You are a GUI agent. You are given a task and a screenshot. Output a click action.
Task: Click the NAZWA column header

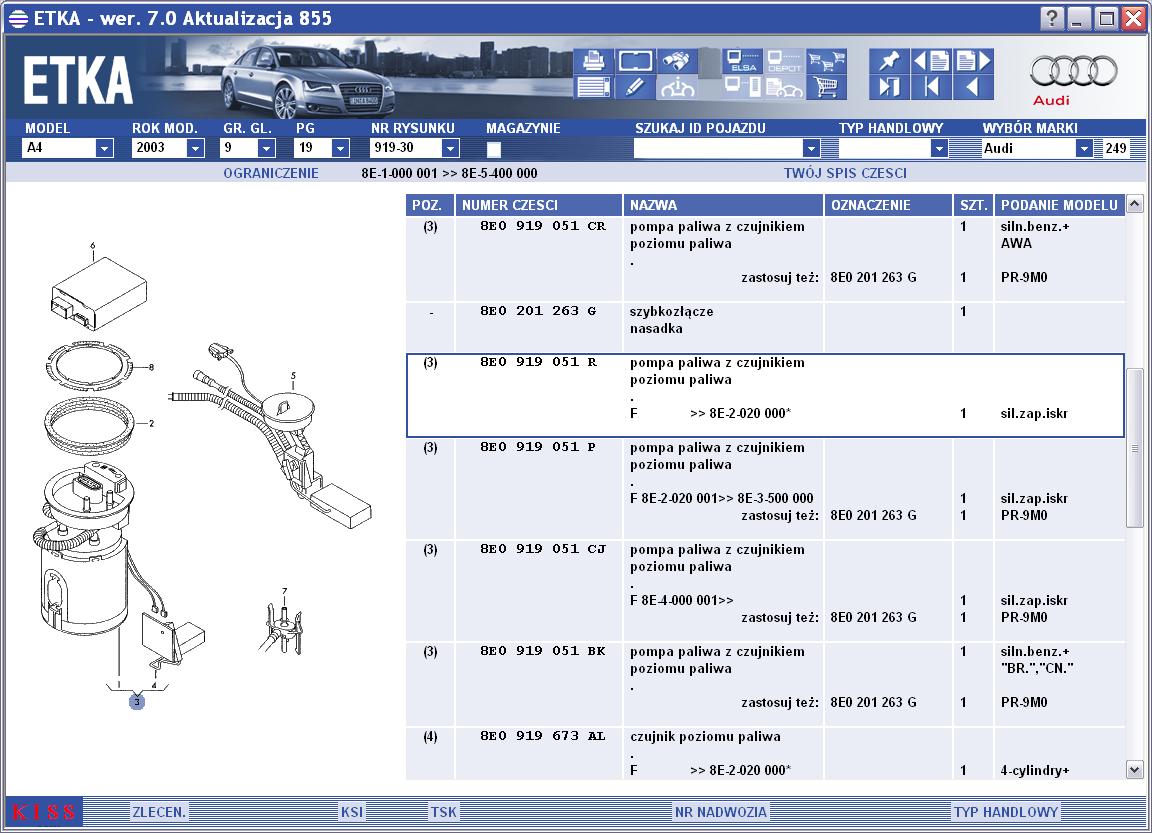[x=723, y=205]
